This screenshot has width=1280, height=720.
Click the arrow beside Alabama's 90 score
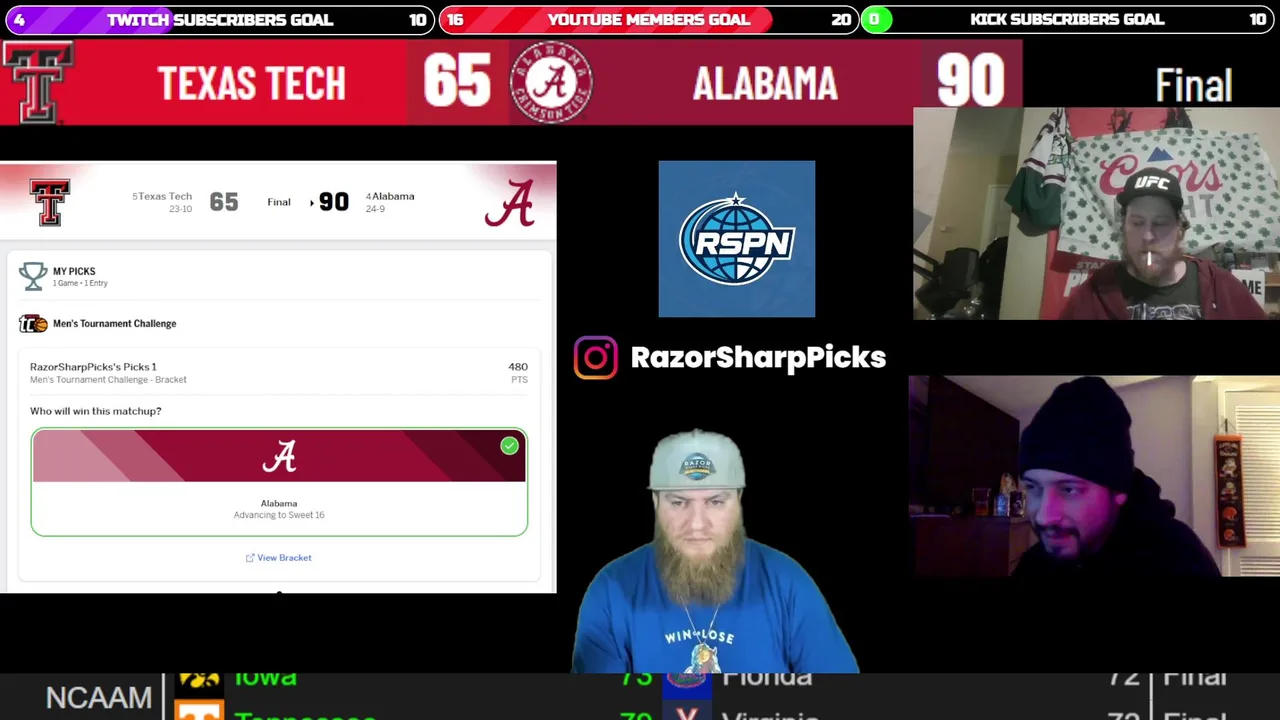[x=312, y=202]
